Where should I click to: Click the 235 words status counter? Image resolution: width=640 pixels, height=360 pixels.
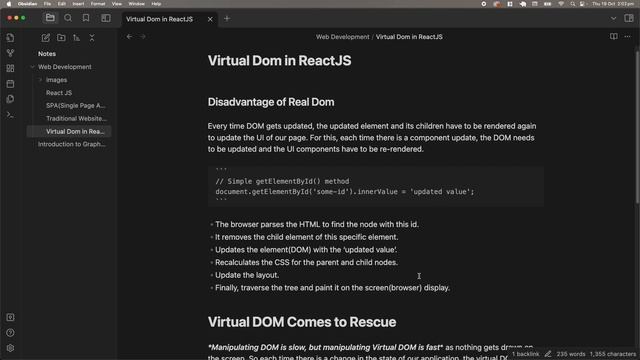pyautogui.click(x=571, y=354)
